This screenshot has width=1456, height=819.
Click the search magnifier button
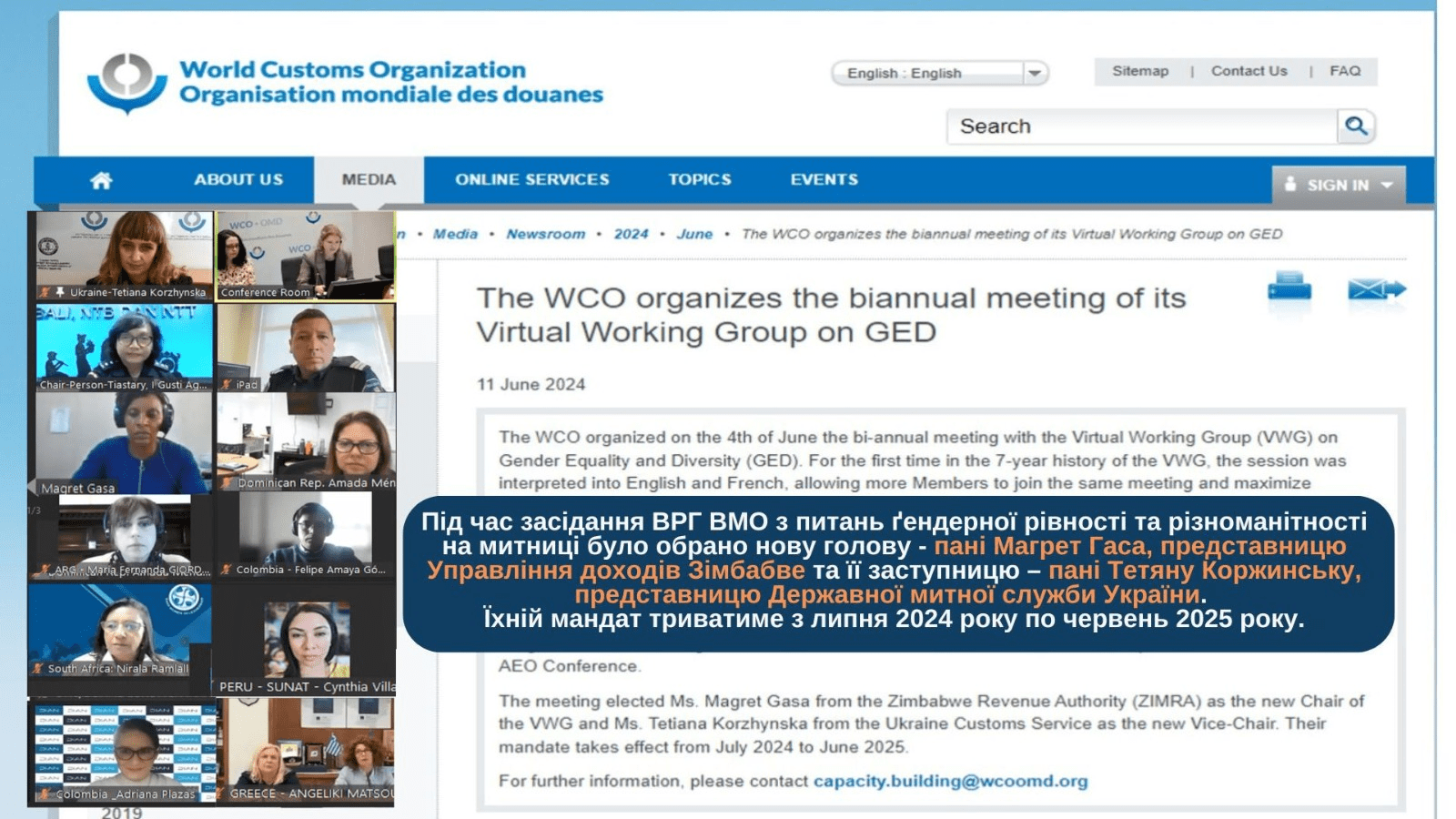pos(1356,126)
